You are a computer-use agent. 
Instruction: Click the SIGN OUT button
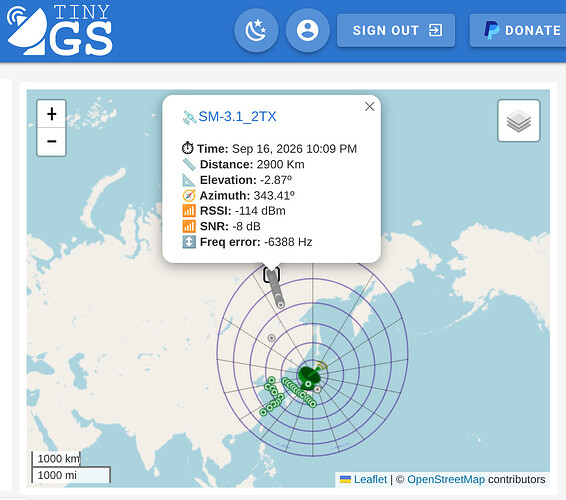click(396, 30)
